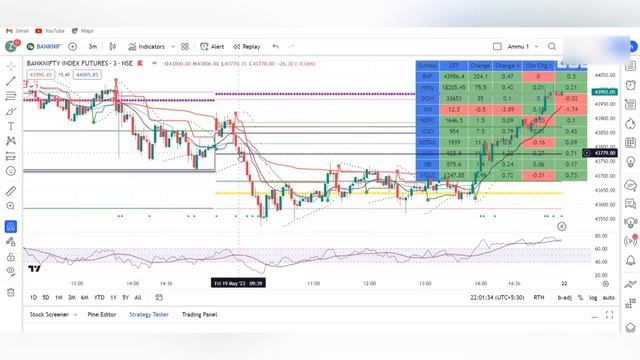
Task: Toggle auto scale button
Action: tap(609, 298)
